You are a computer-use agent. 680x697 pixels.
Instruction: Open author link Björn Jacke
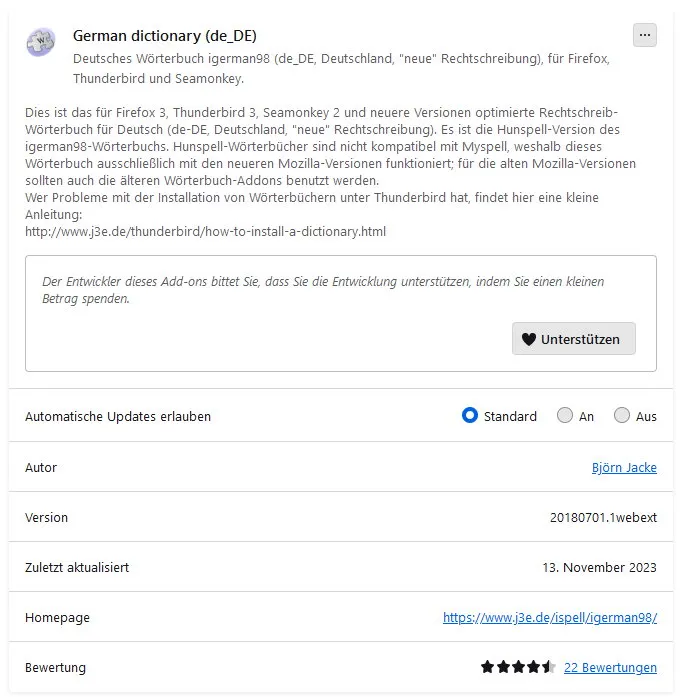(x=624, y=467)
